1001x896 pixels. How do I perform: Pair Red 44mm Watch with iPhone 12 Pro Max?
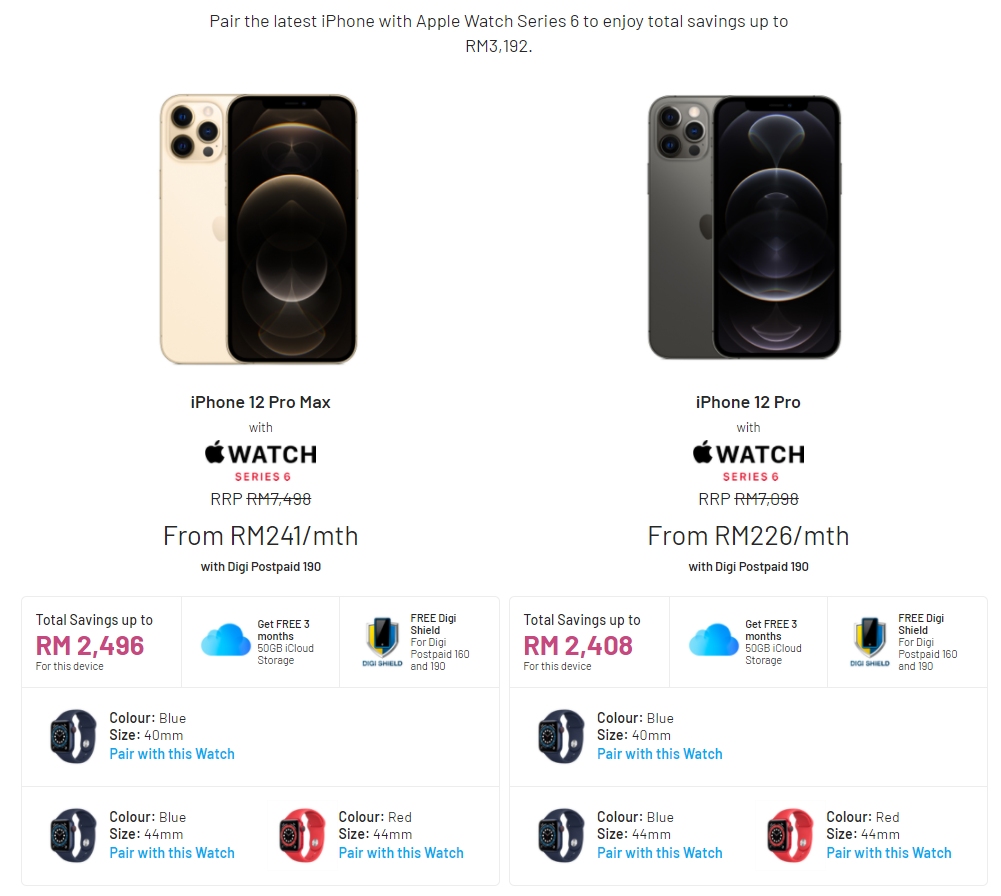[401, 853]
